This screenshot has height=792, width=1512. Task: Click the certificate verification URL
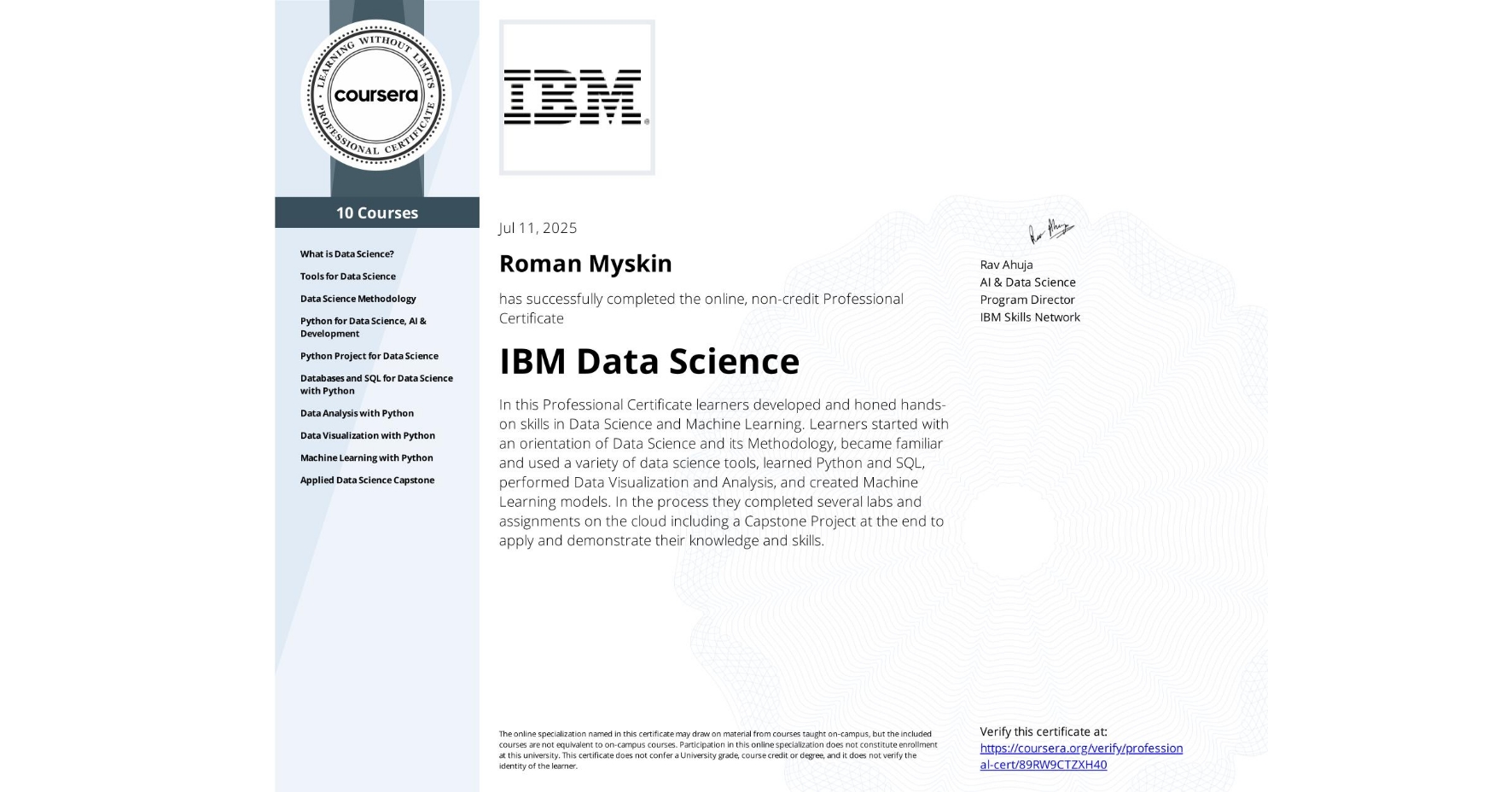tap(1081, 756)
